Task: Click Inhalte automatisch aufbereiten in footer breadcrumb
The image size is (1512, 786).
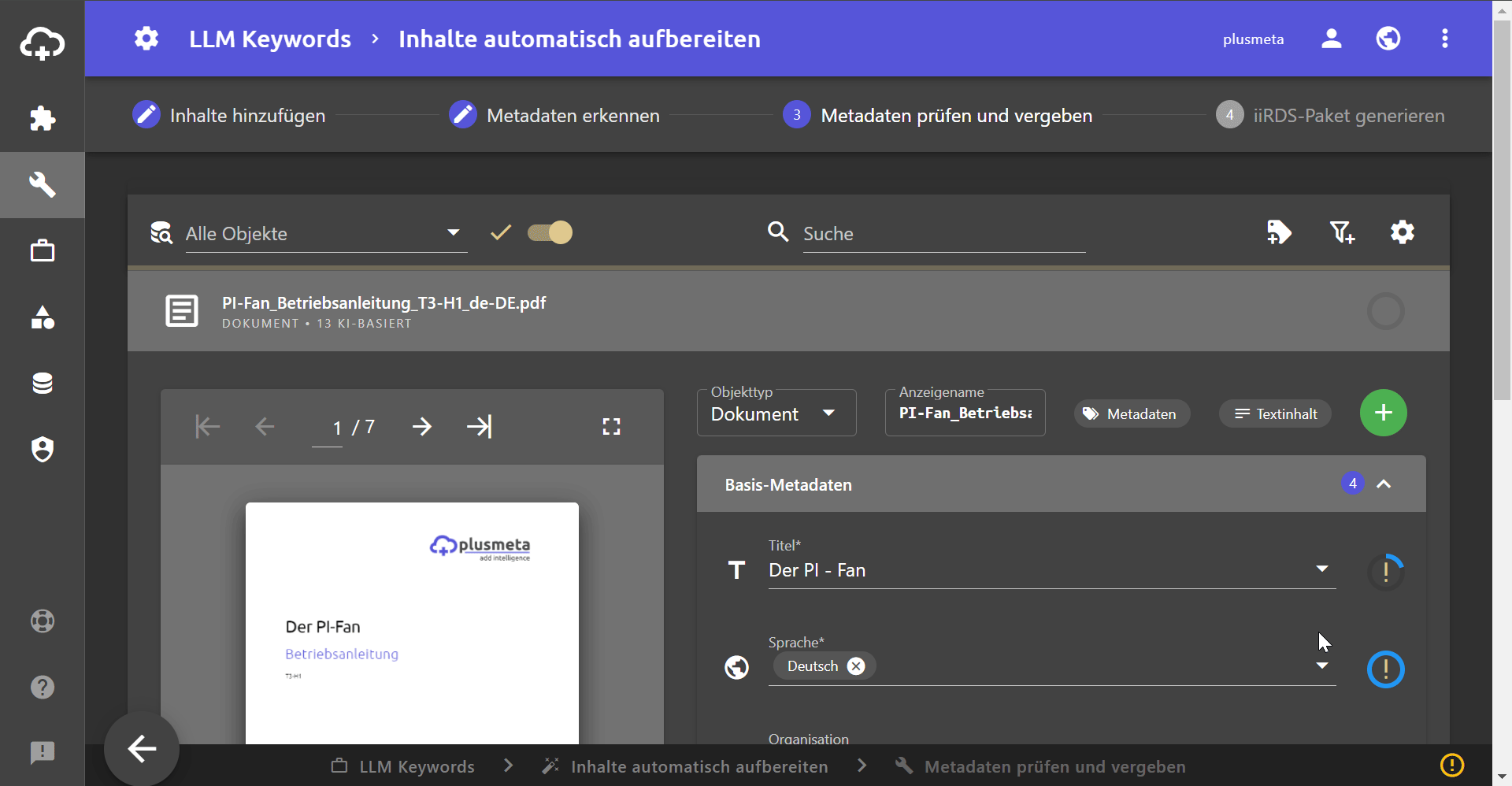Action: point(699,766)
